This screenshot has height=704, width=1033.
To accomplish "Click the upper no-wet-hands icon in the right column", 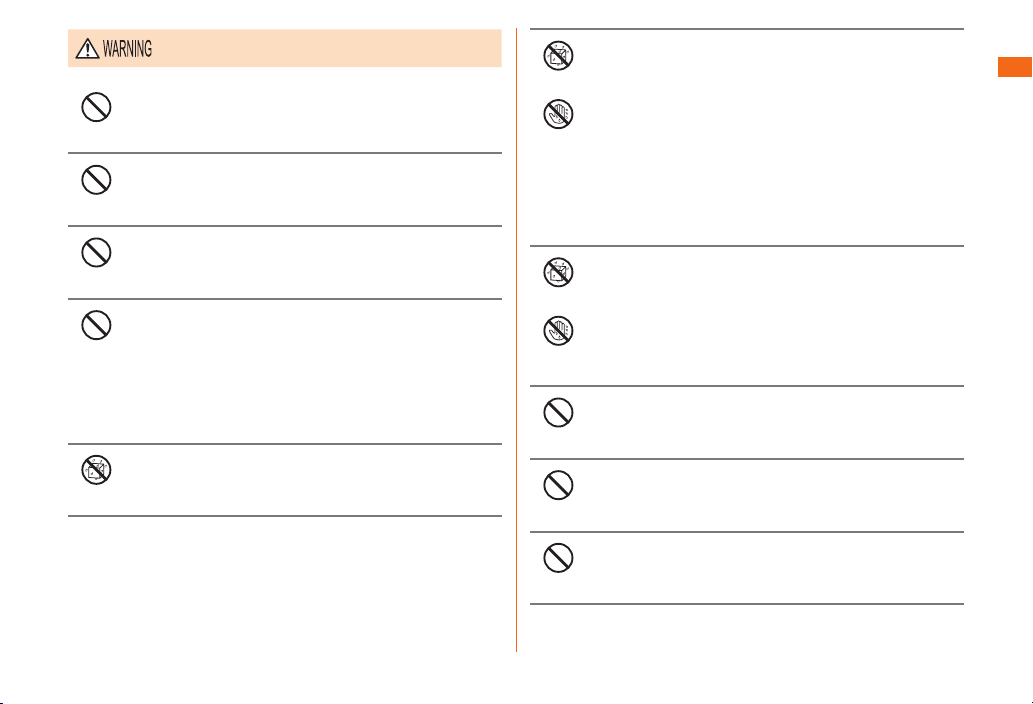I will 558,114.
